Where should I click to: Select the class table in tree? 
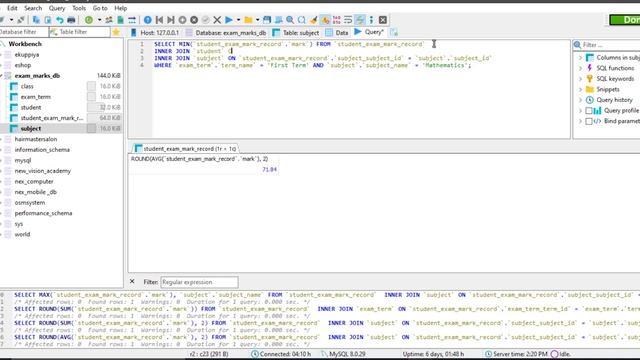click(27, 86)
